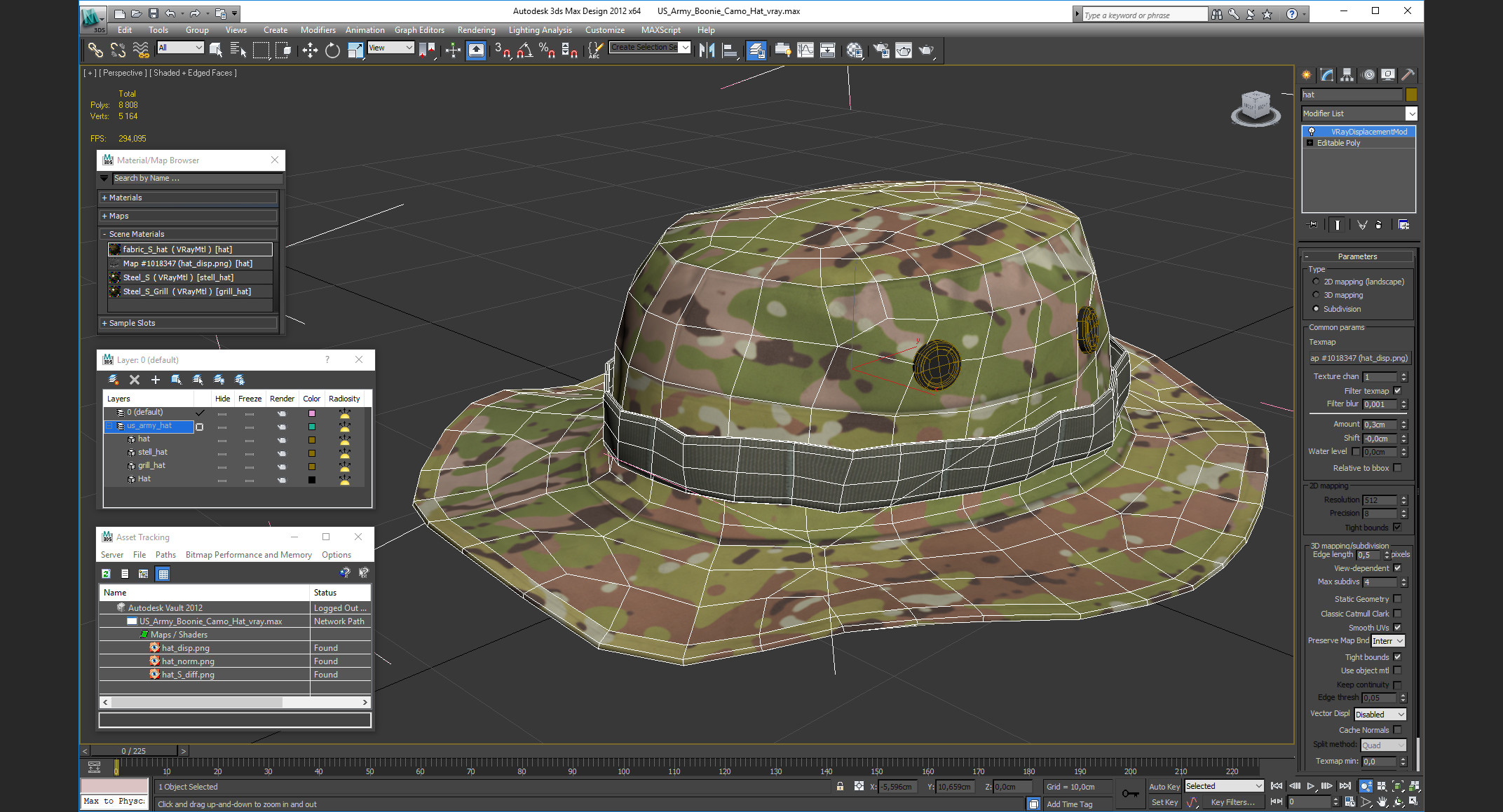Enable the Relative to bbox checkbox

[1397, 468]
